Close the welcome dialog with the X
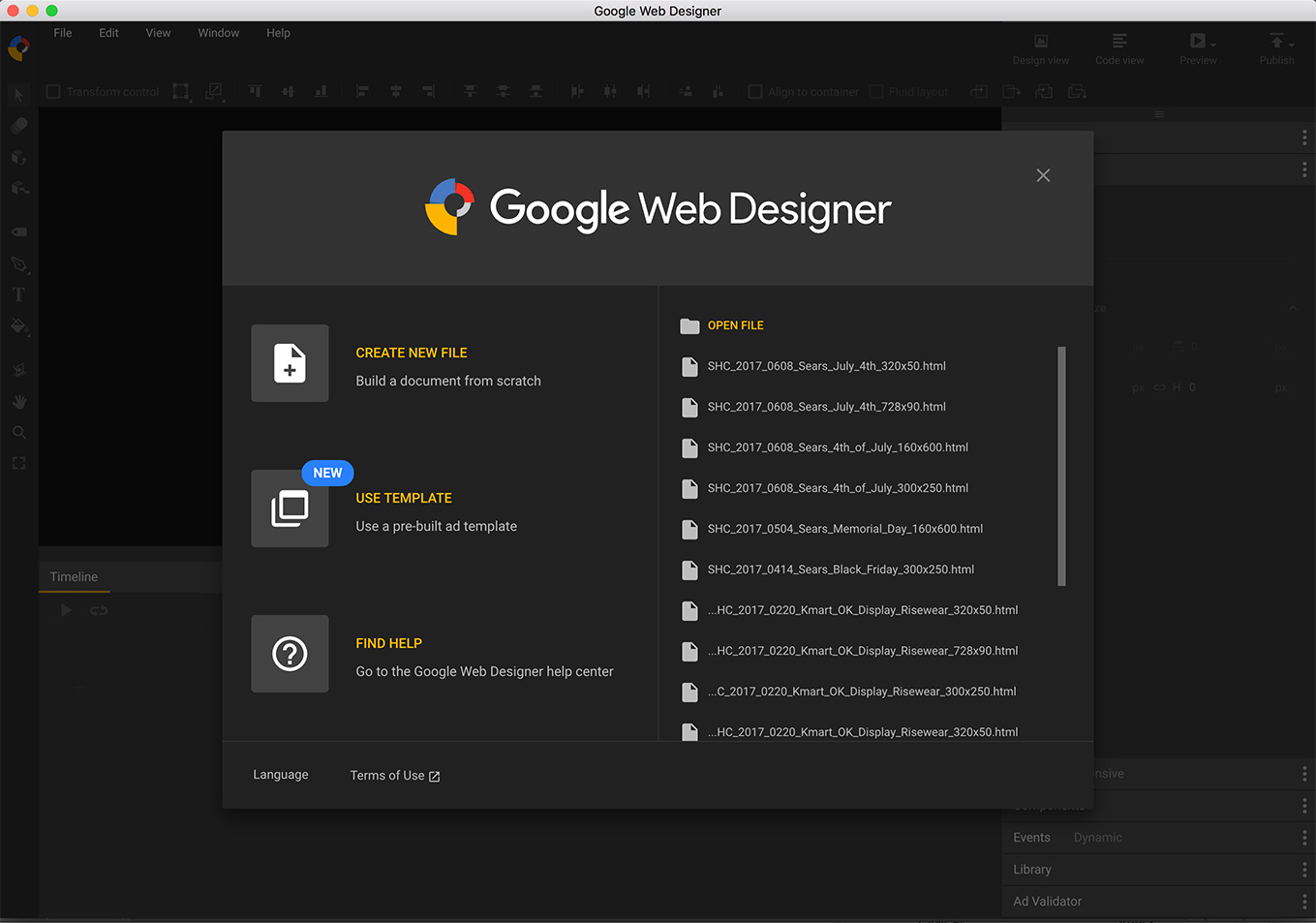1316x923 pixels. click(x=1043, y=175)
